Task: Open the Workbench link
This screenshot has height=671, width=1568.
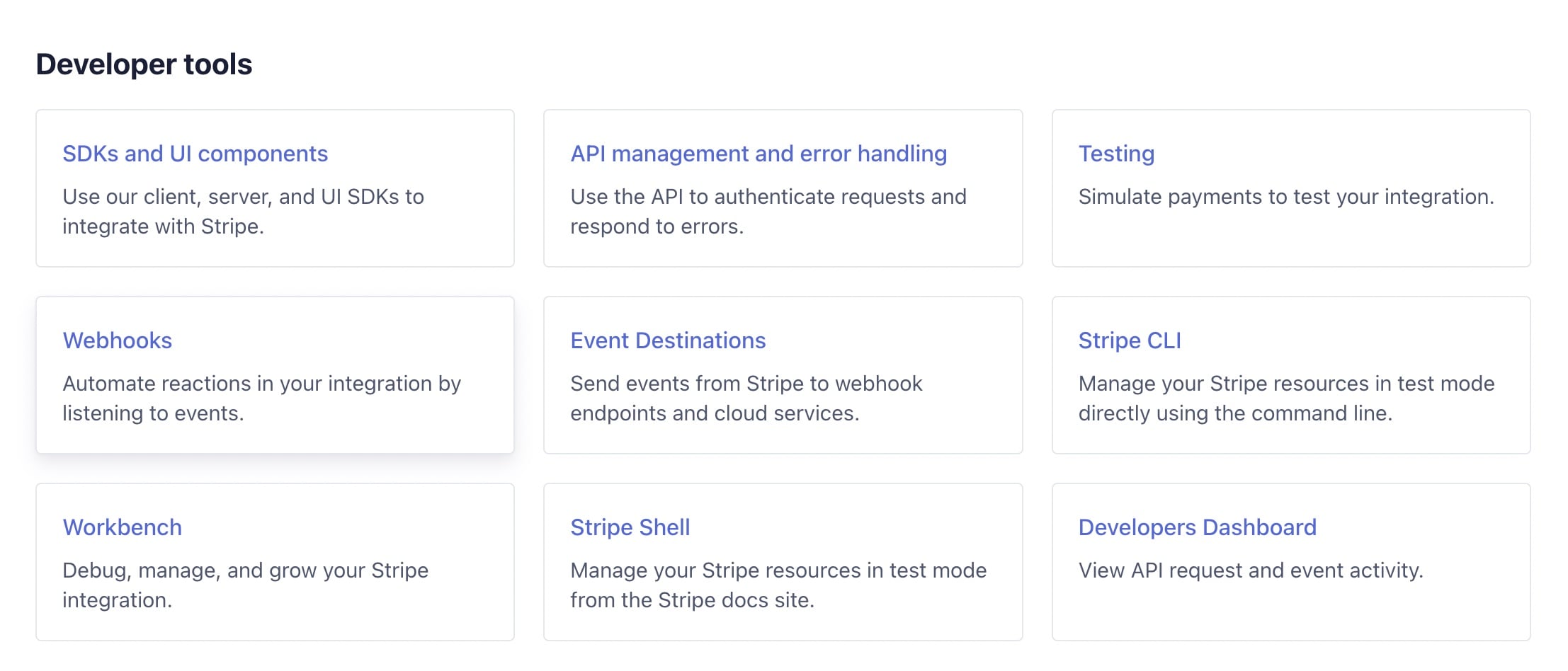Action: coord(122,527)
